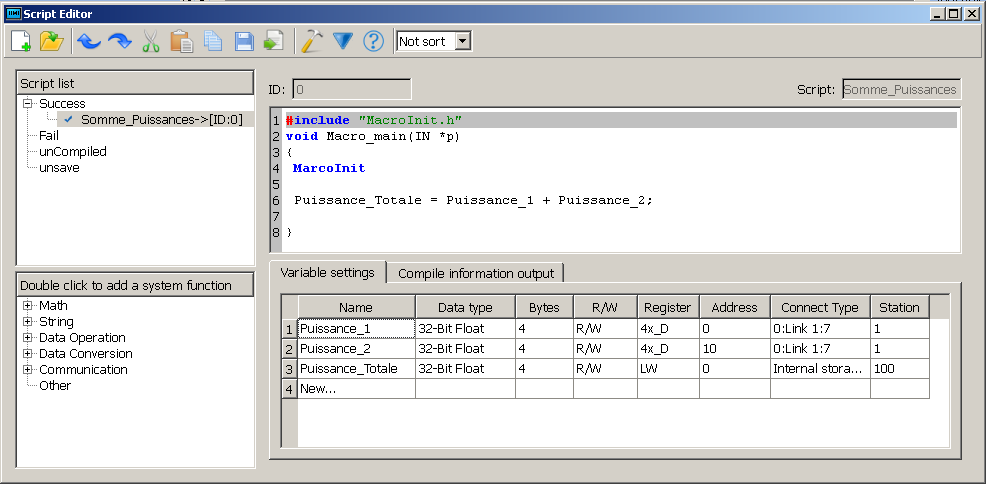The width and height of the screenshot is (986, 484).
Task: Click the paste clipboard icon
Action: pos(181,41)
